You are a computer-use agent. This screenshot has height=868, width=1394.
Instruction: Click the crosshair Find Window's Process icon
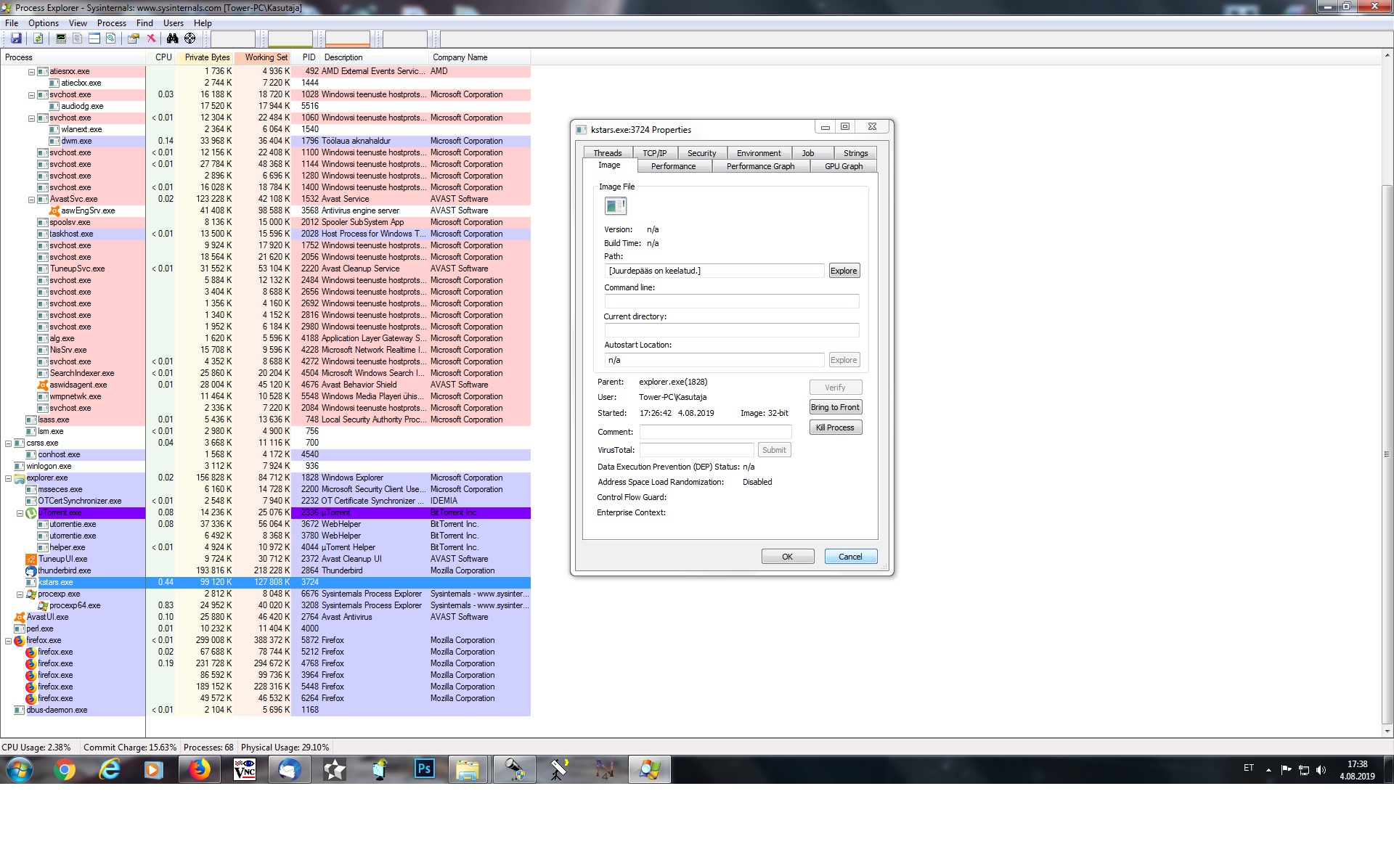(x=190, y=38)
